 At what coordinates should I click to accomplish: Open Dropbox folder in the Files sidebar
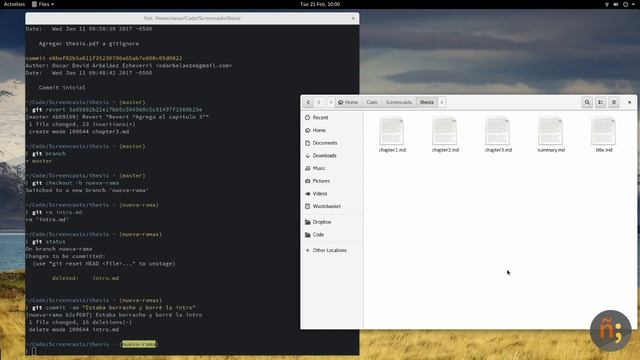[x=331, y=222]
